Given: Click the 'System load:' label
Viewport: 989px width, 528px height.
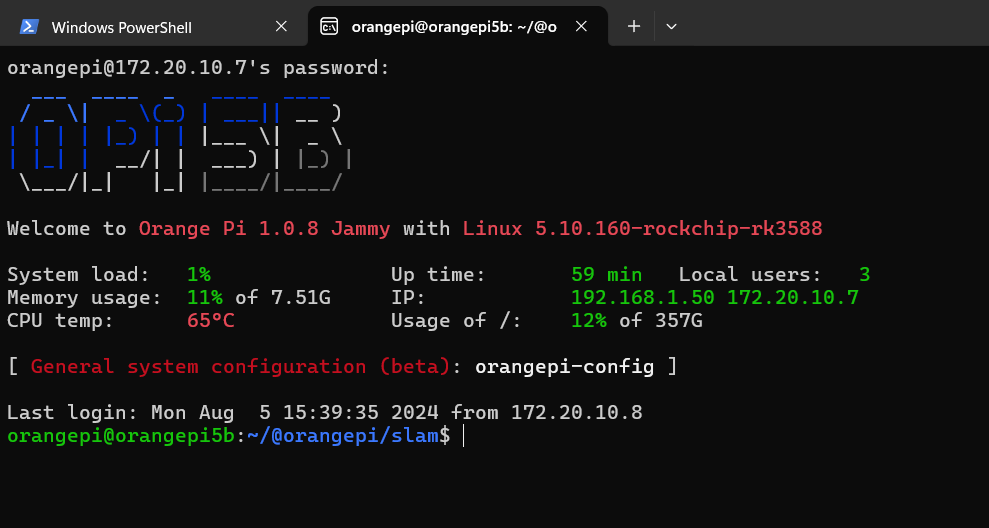Looking at the screenshot, I should 79,274.
